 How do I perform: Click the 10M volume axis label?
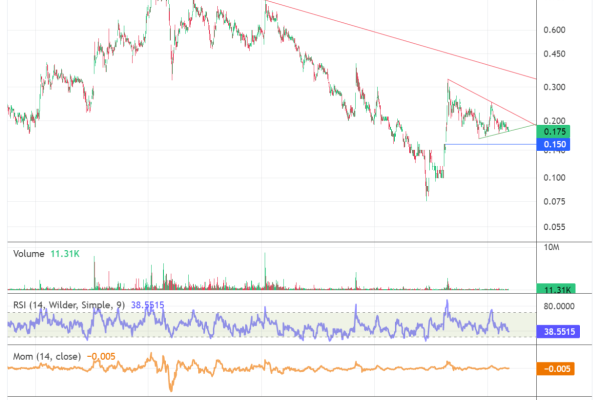point(551,246)
